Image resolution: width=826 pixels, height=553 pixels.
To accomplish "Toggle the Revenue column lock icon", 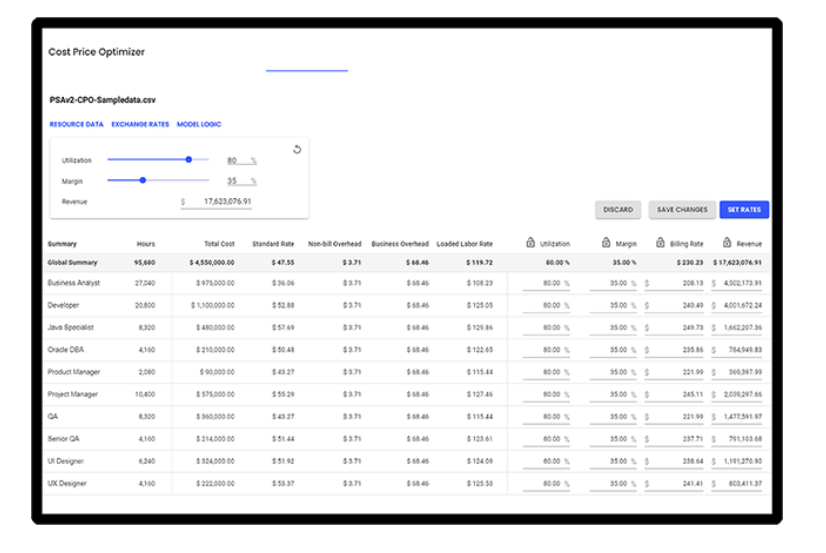I will 727,243.
